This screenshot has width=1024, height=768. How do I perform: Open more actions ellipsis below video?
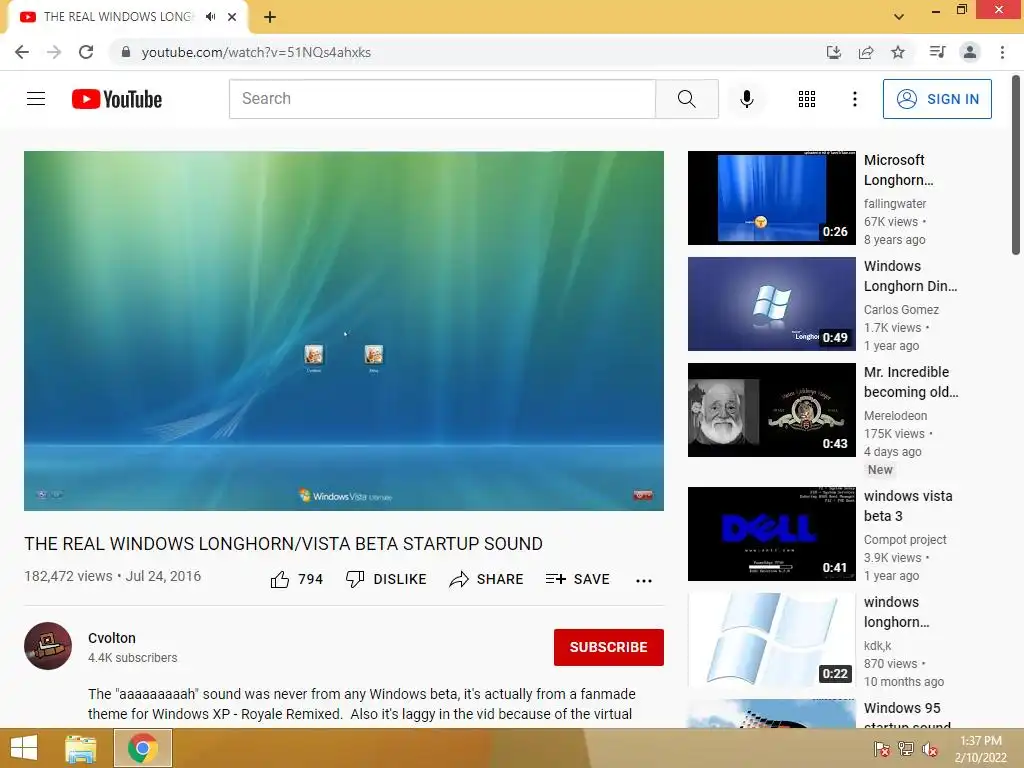644,581
